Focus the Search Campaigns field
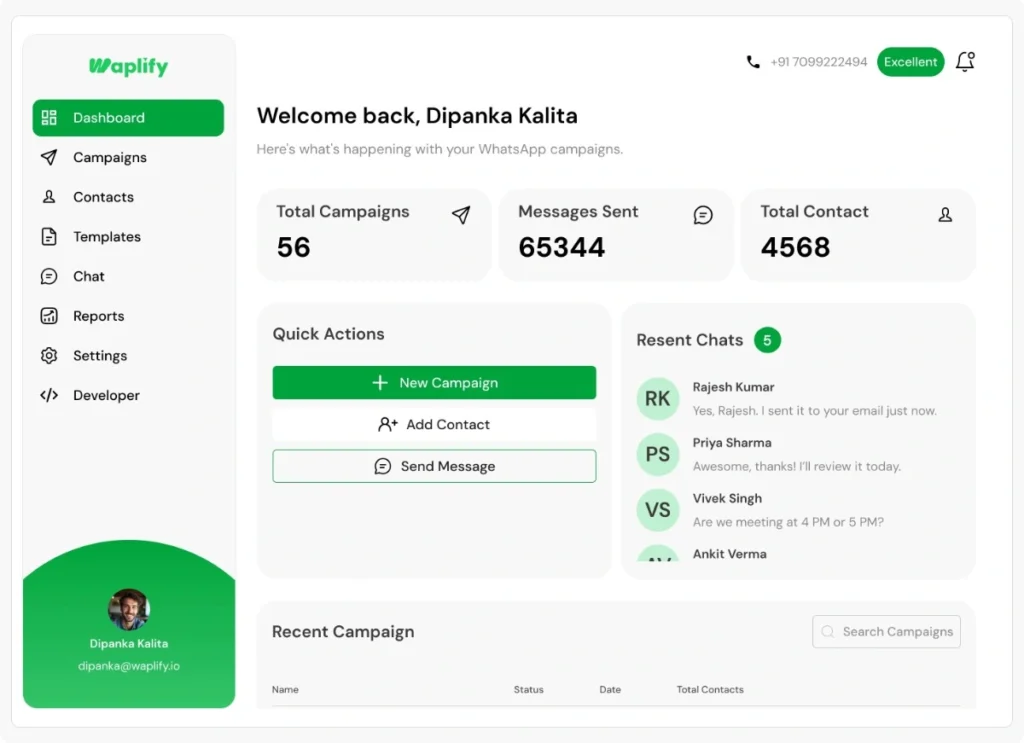The height and width of the screenshot is (743, 1024). pyautogui.click(x=886, y=631)
